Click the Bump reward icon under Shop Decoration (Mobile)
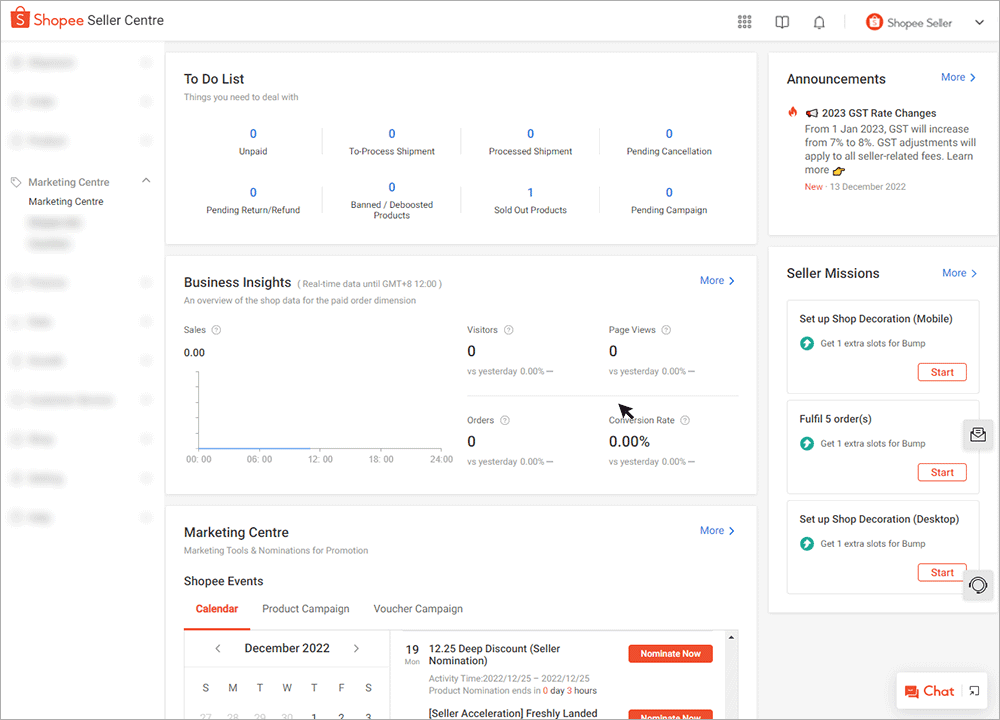This screenshot has width=1000, height=720. click(807, 343)
